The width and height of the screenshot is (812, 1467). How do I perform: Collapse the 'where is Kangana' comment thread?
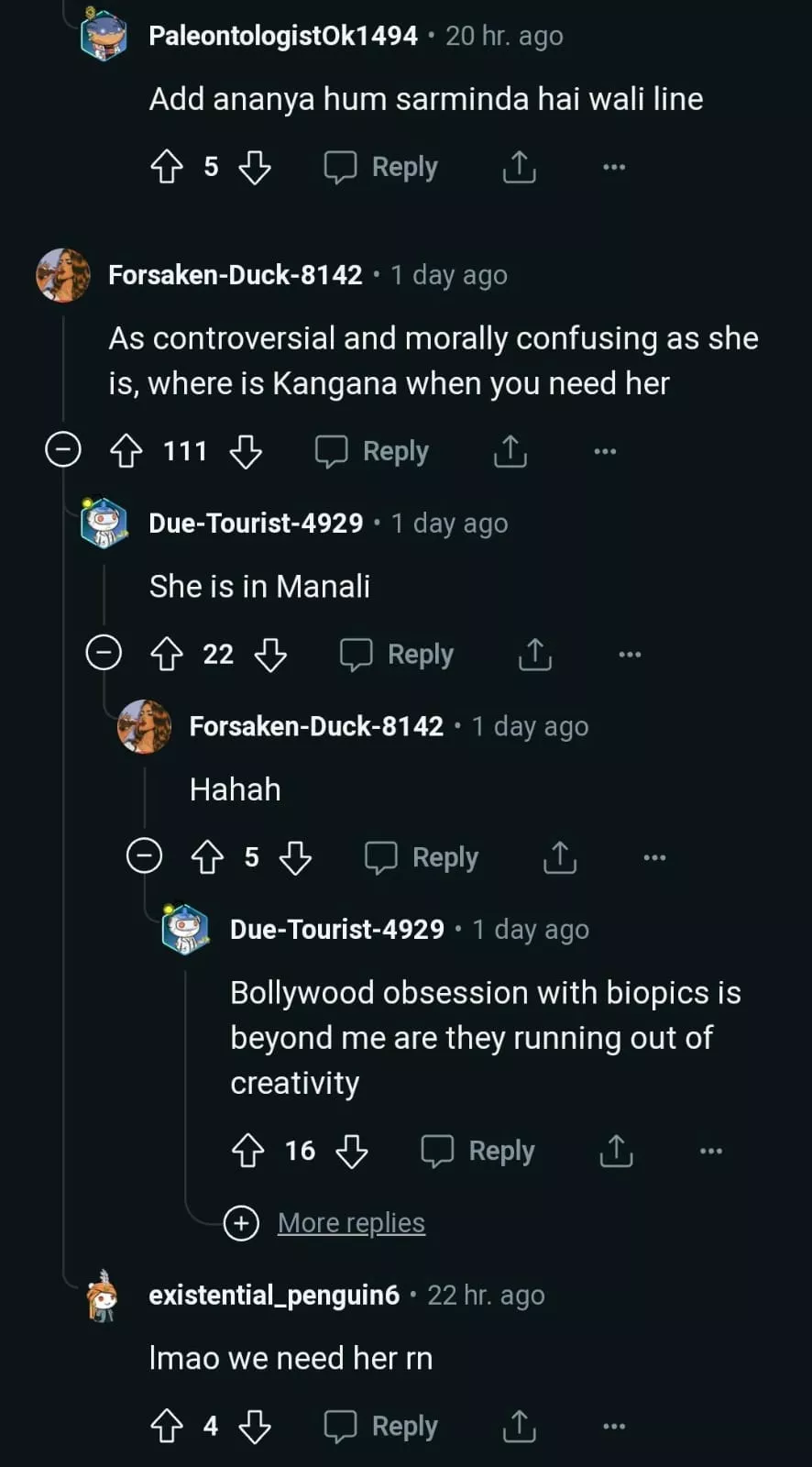63,450
